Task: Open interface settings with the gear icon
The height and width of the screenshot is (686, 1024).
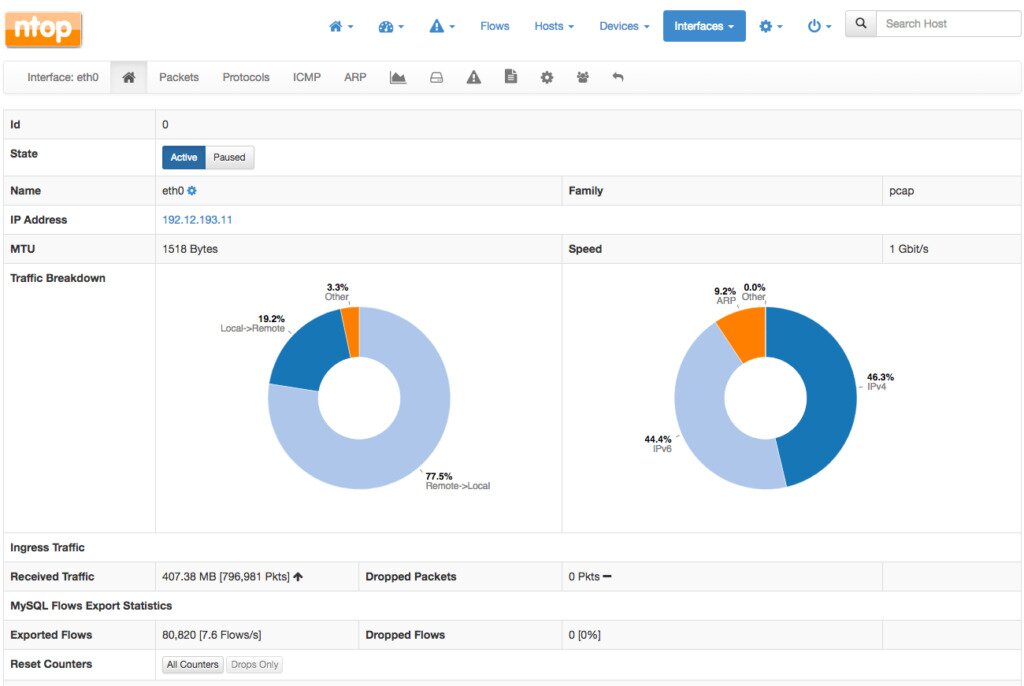Action: pyautogui.click(x=547, y=77)
